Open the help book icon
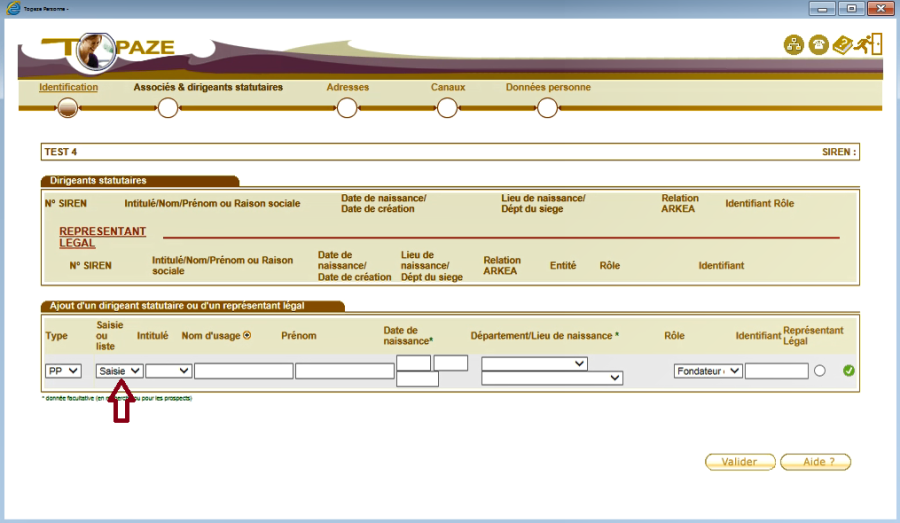Image resolution: width=900 pixels, height=523 pixels. (843, 45)
